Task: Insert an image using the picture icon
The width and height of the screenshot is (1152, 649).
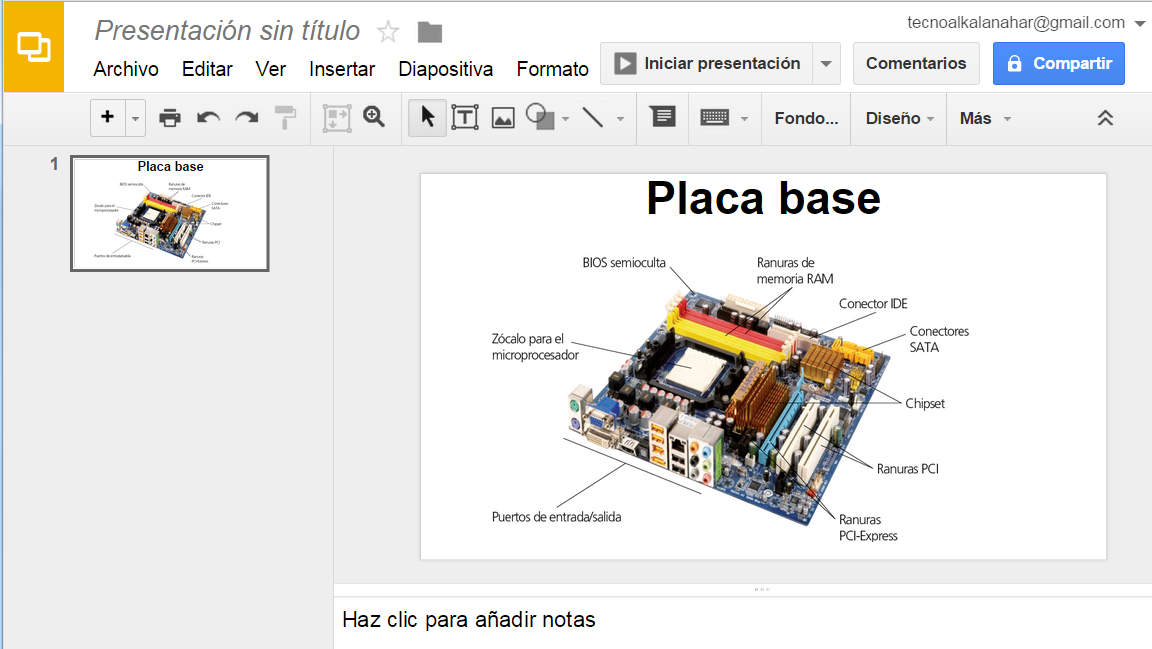Action: click(502, 118)
